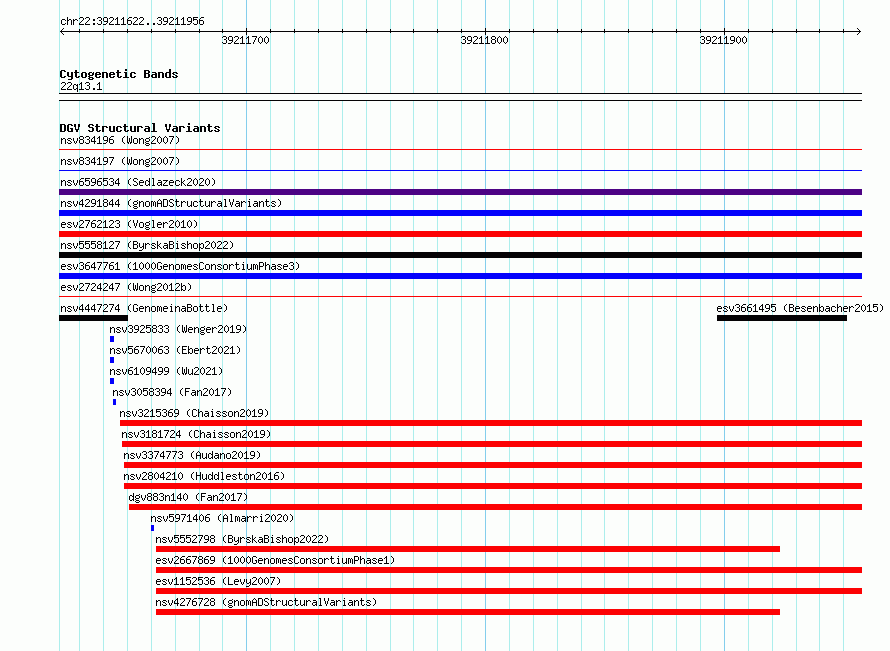This screenshot has width=890, height=651.
Task: Click the red bar under esv1152536
Action: pyautogui.click(x=509, y=591)
